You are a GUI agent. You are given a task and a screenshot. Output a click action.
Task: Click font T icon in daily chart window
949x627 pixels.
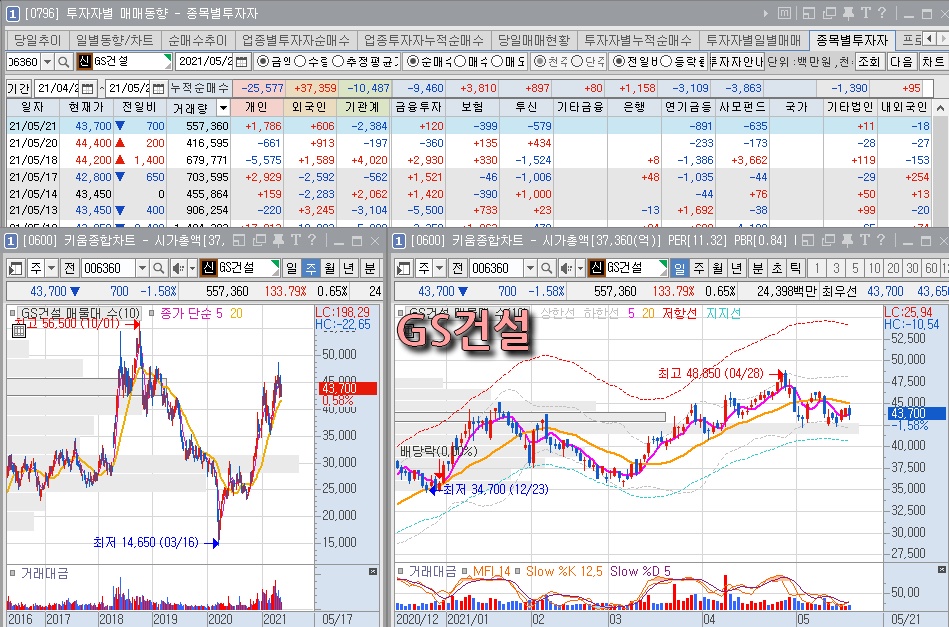(x=865, y=241)
